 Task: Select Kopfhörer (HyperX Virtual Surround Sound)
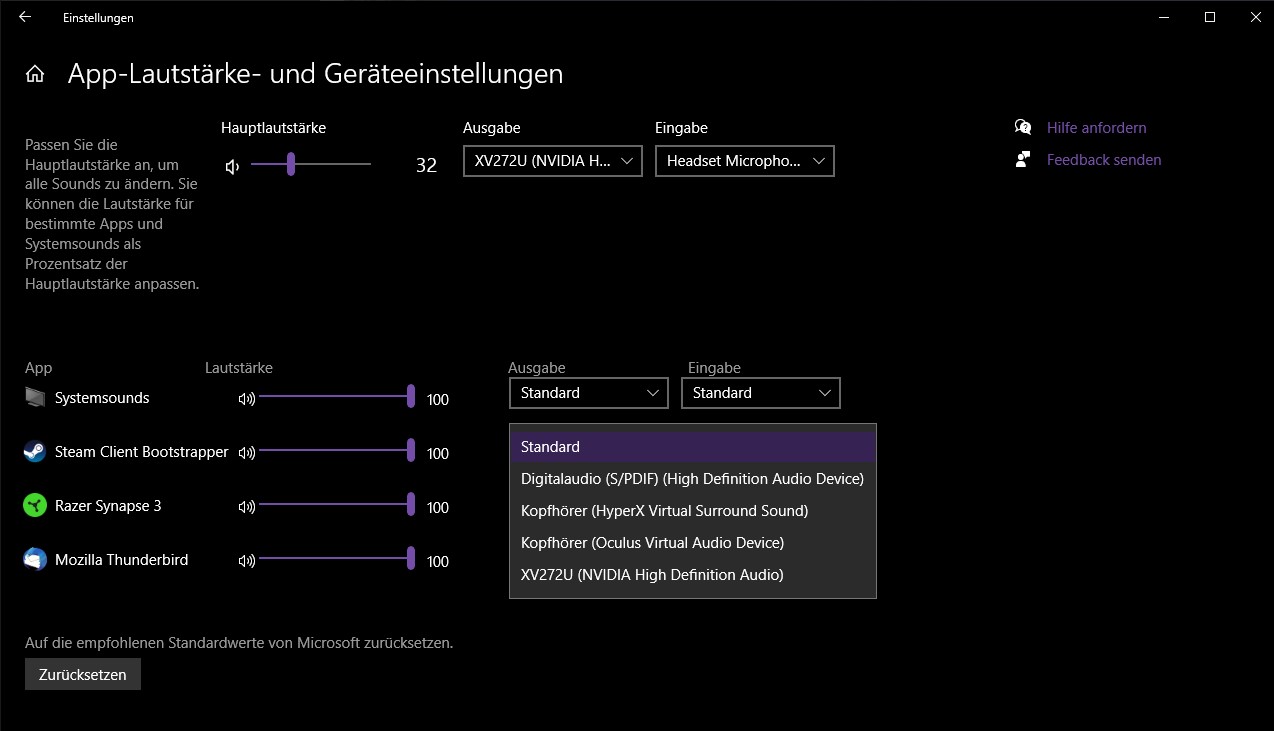[664, 511]
